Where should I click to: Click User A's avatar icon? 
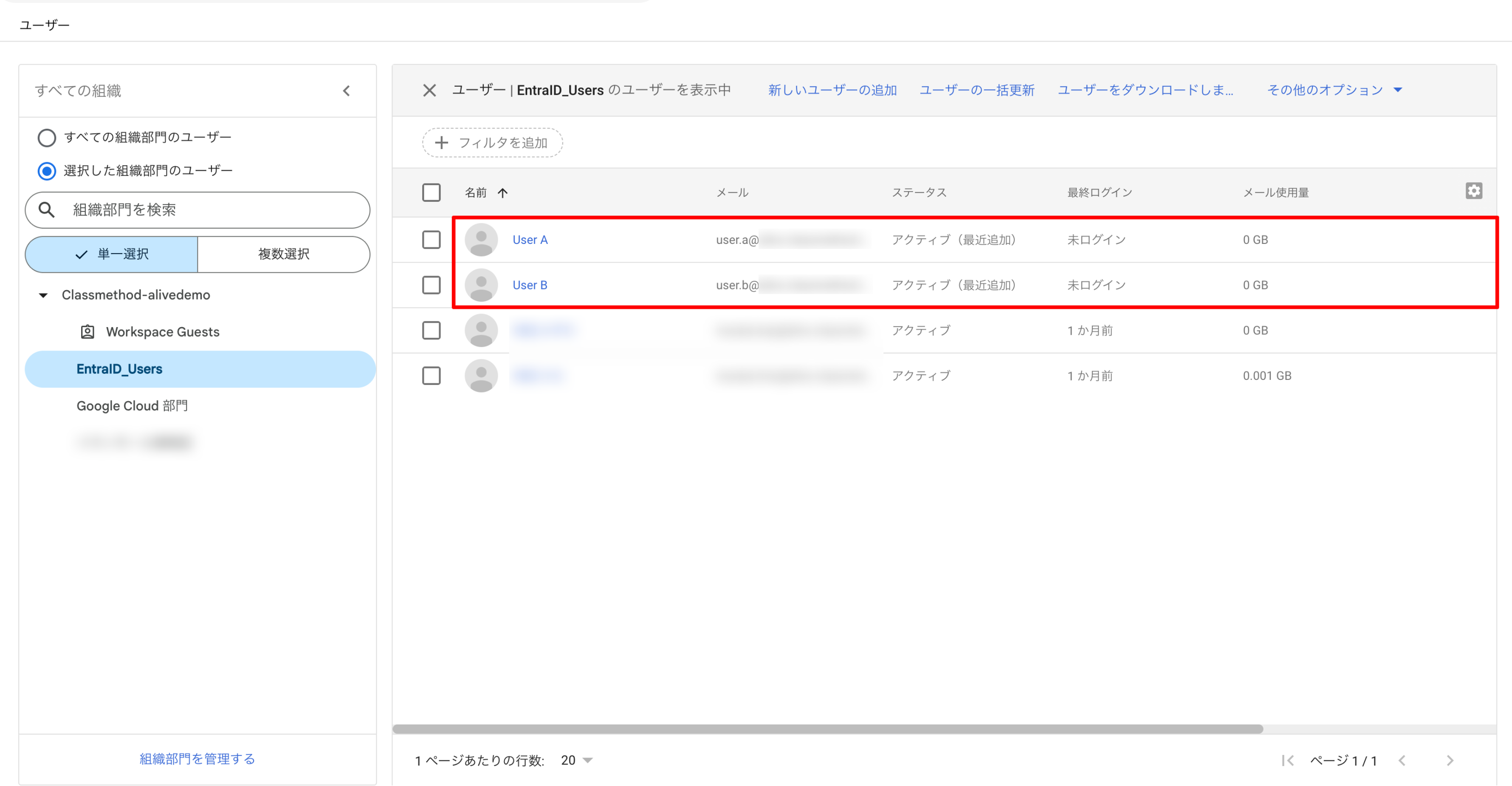point(481,239)
